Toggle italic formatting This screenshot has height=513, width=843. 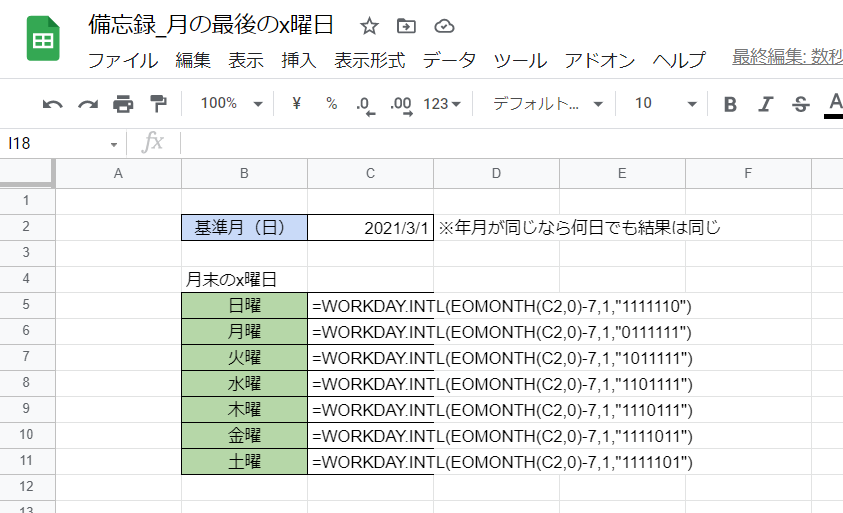766,104
